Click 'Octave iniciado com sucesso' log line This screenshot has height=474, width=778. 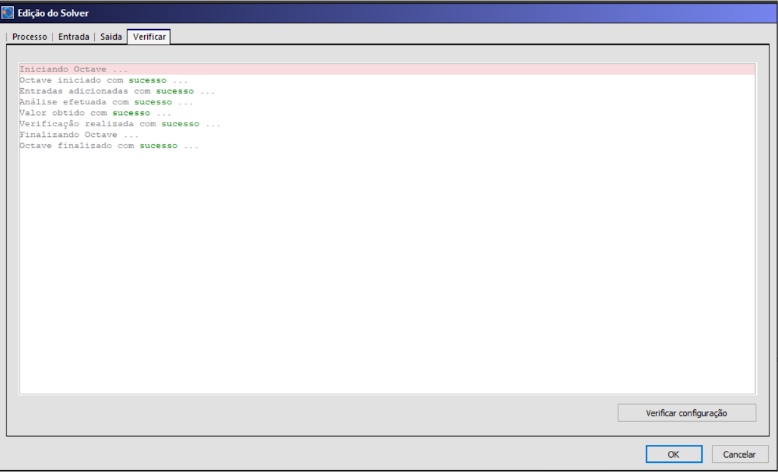click(103, 80)
